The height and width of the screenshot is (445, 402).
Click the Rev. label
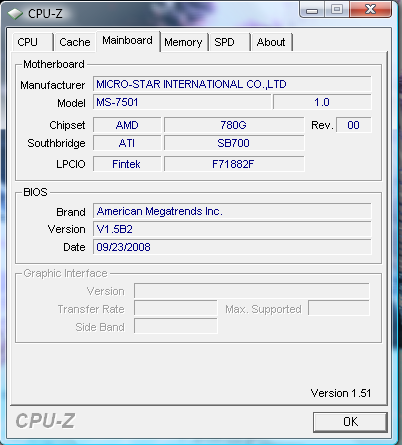tap(322, 125)
